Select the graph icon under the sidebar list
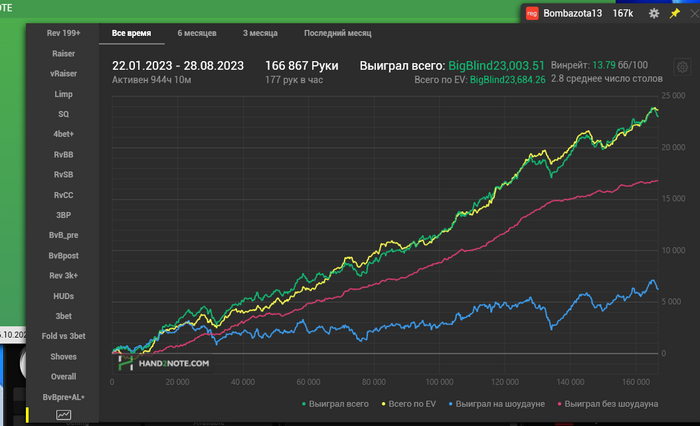 [x=63, y=415]
